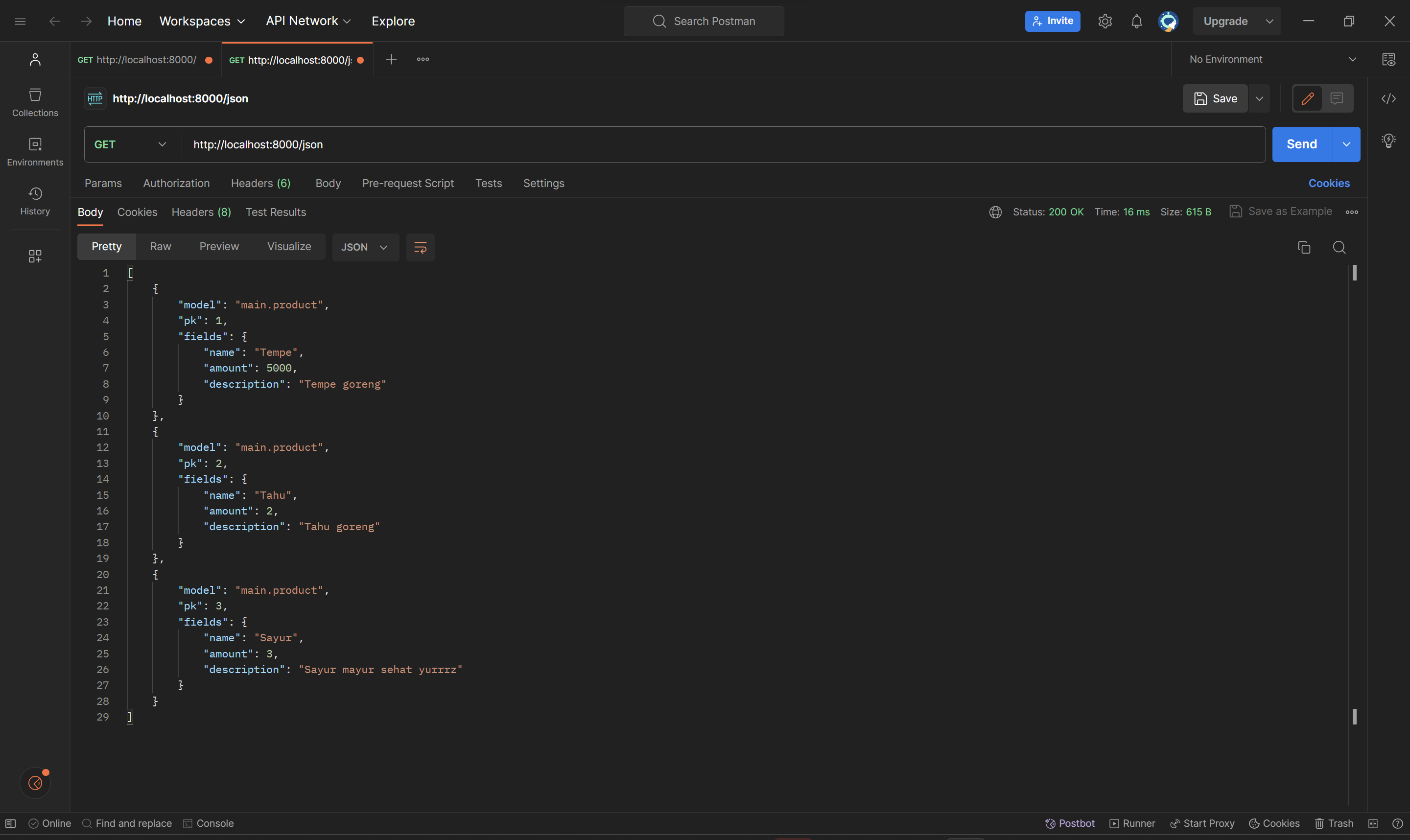This screenshot has width=1410, height=840.
Task: Open the Collections sidebar panel
Action: pyautogui.click(x=35, y=102)
